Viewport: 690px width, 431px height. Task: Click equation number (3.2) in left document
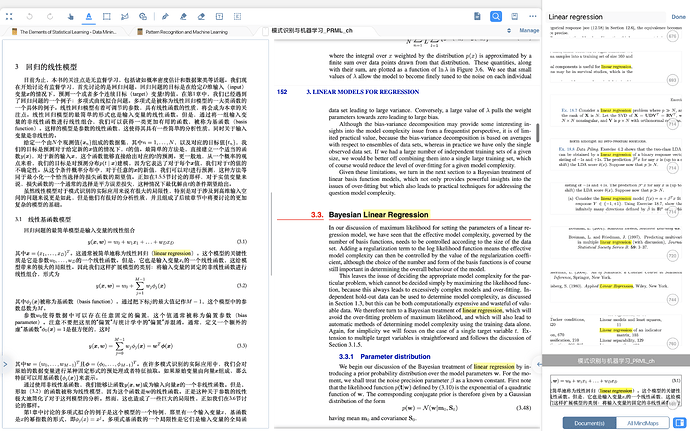(x=242, y=286)
